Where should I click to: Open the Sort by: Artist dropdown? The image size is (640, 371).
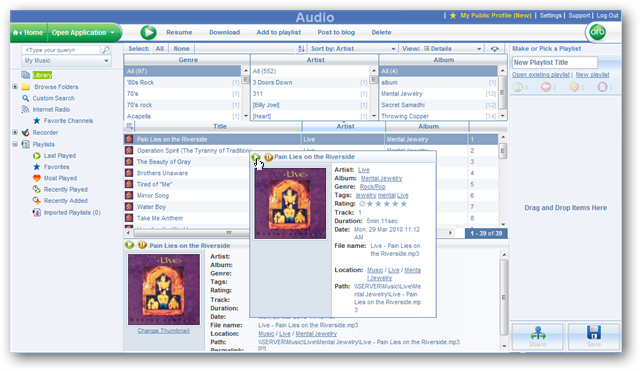[353, 49]
